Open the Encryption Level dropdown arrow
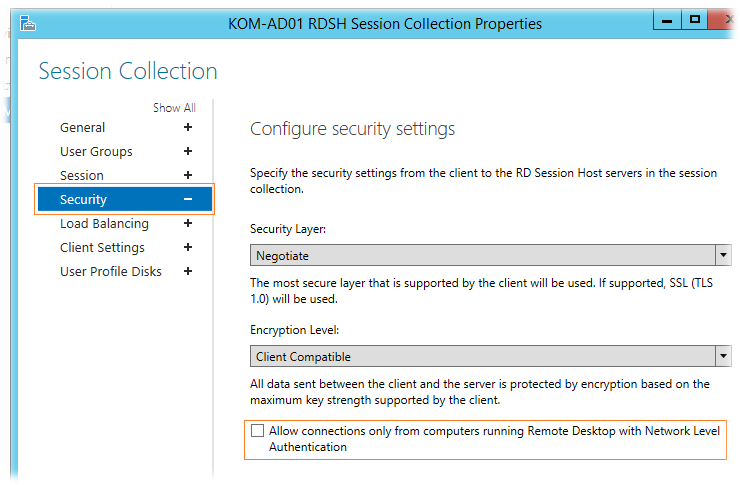The width and height of the screenshot is (740, 485). [723, 356]
